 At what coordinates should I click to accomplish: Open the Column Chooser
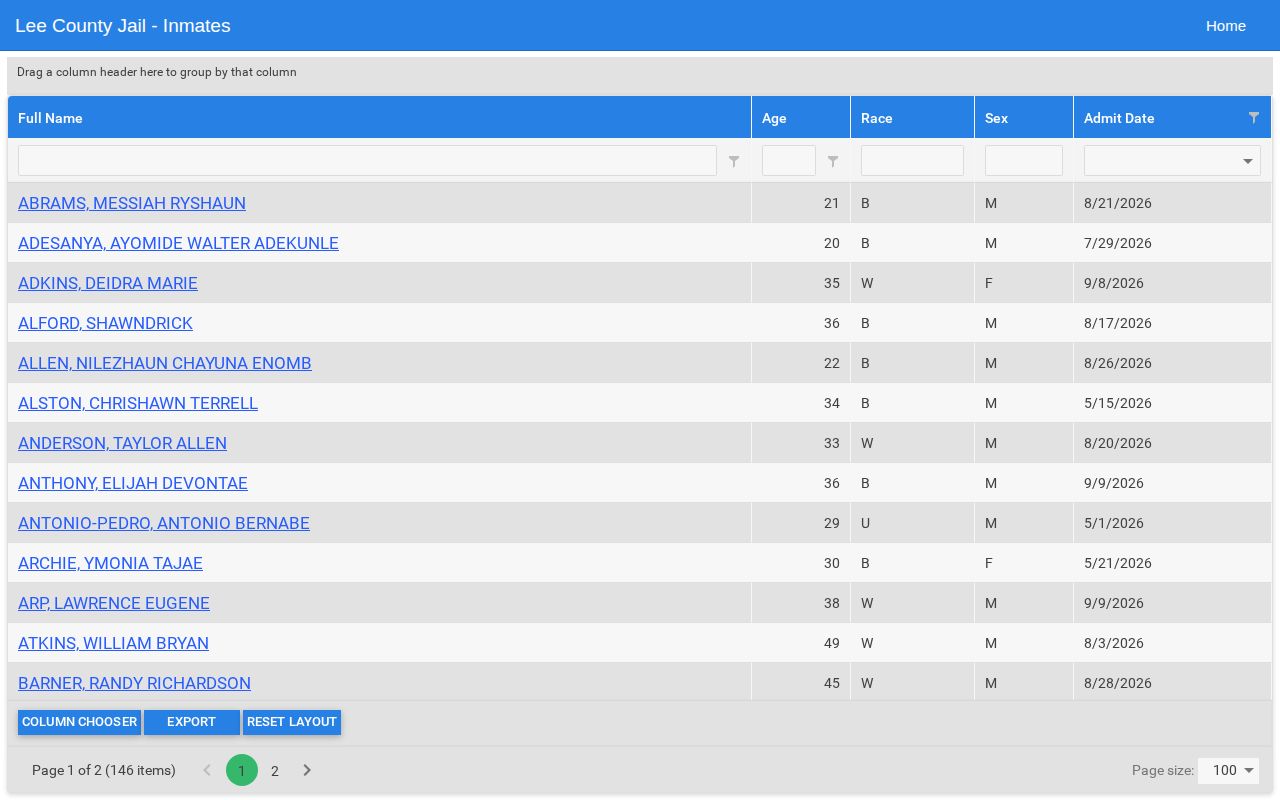click(x=79, y=722)
